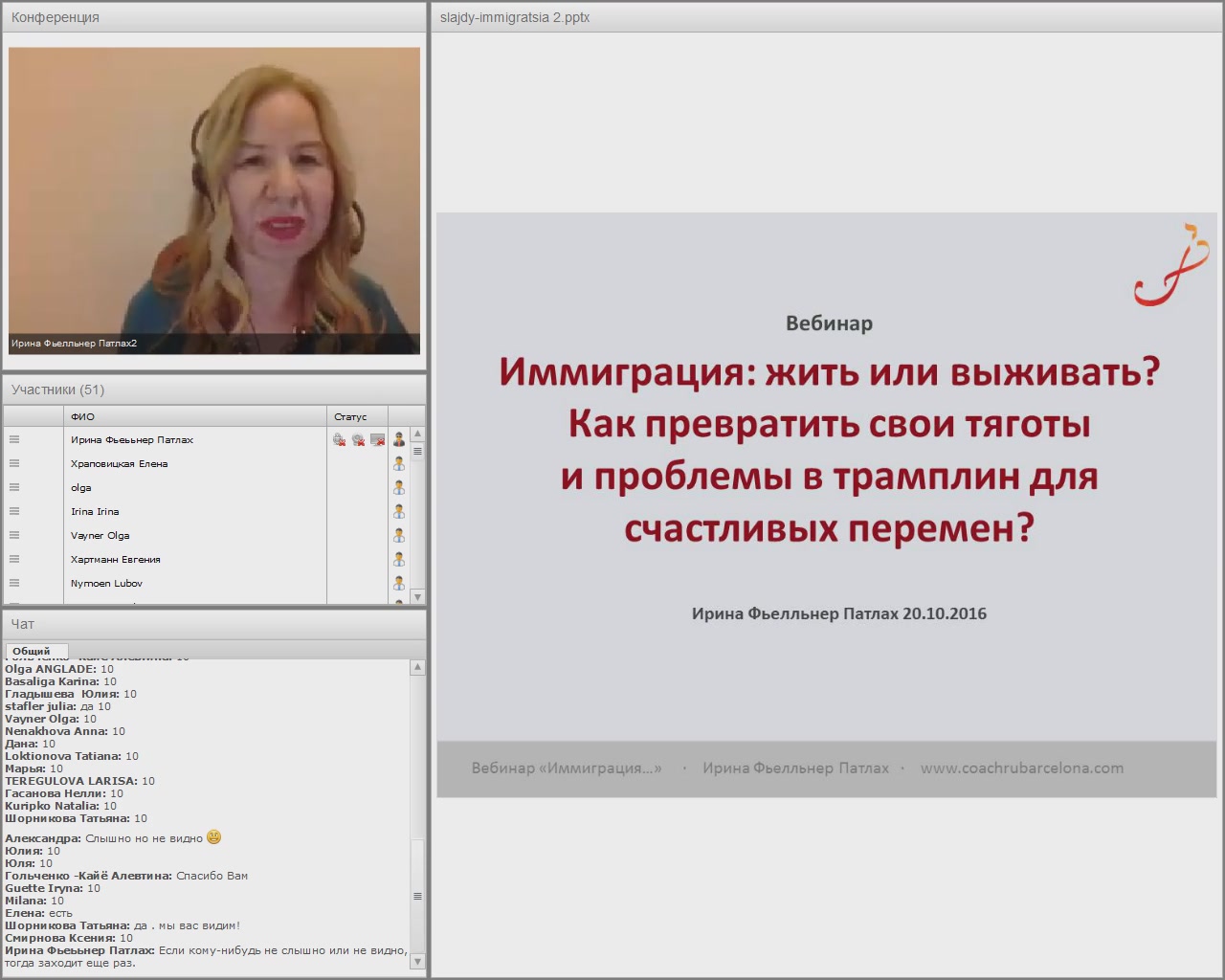
Task: Click the presenter webcam video
Action: 214,201
